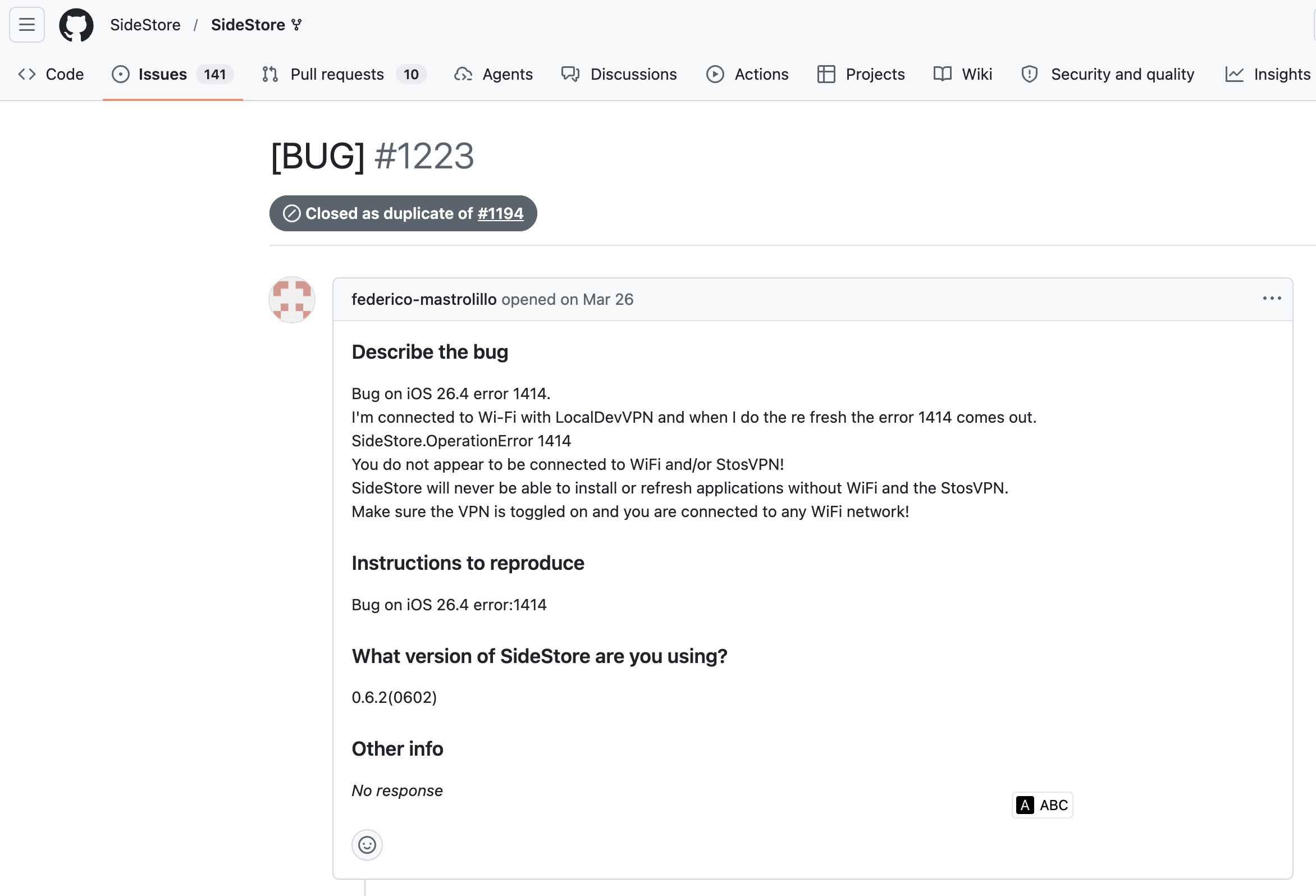This screenshot has height=896, width=1316.
Task: Open federico-mastrolillo's profile link
Action: point(423,299)
